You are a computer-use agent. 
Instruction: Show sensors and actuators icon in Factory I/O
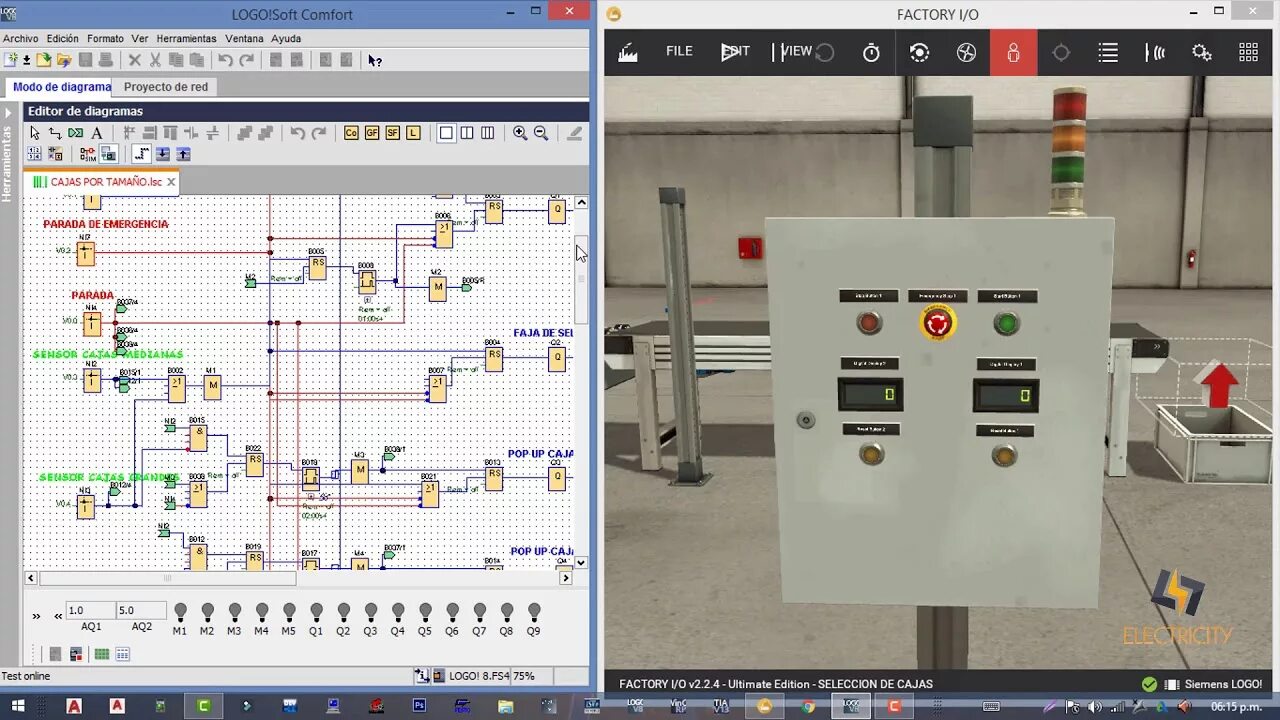coord(1155,53)
